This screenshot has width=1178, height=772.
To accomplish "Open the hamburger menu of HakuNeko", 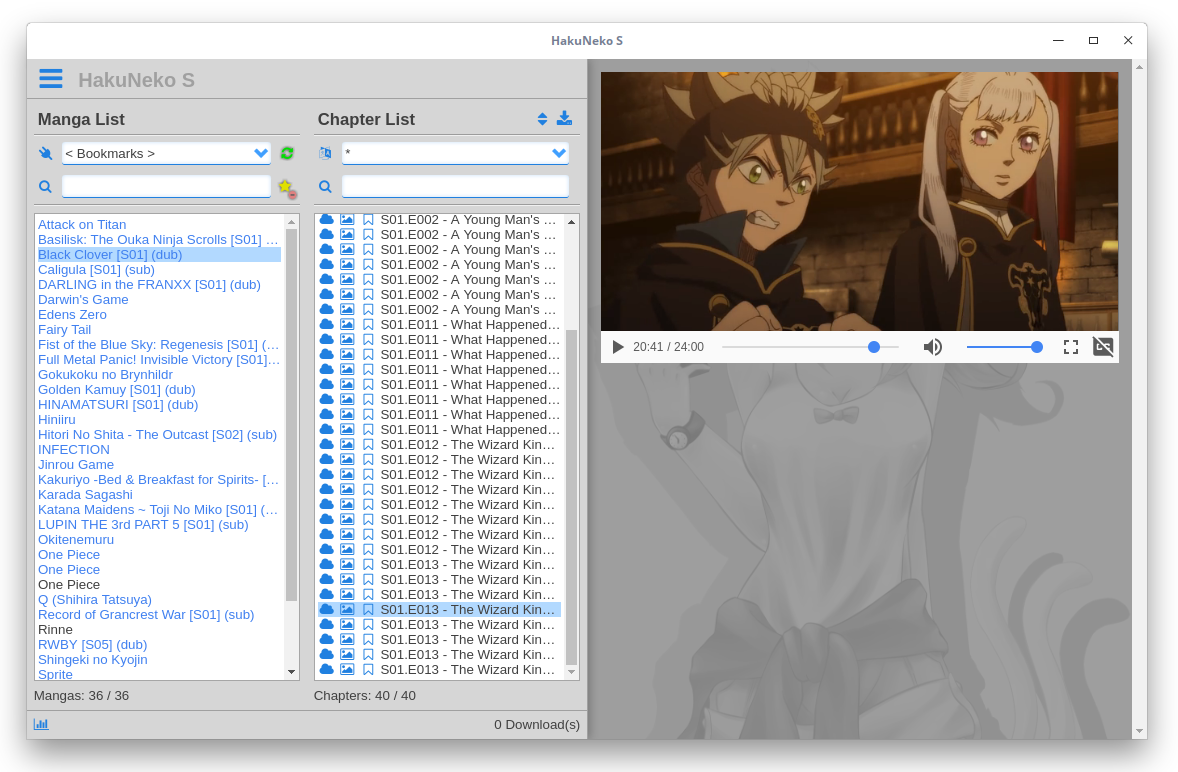I will tap(50, 78).
